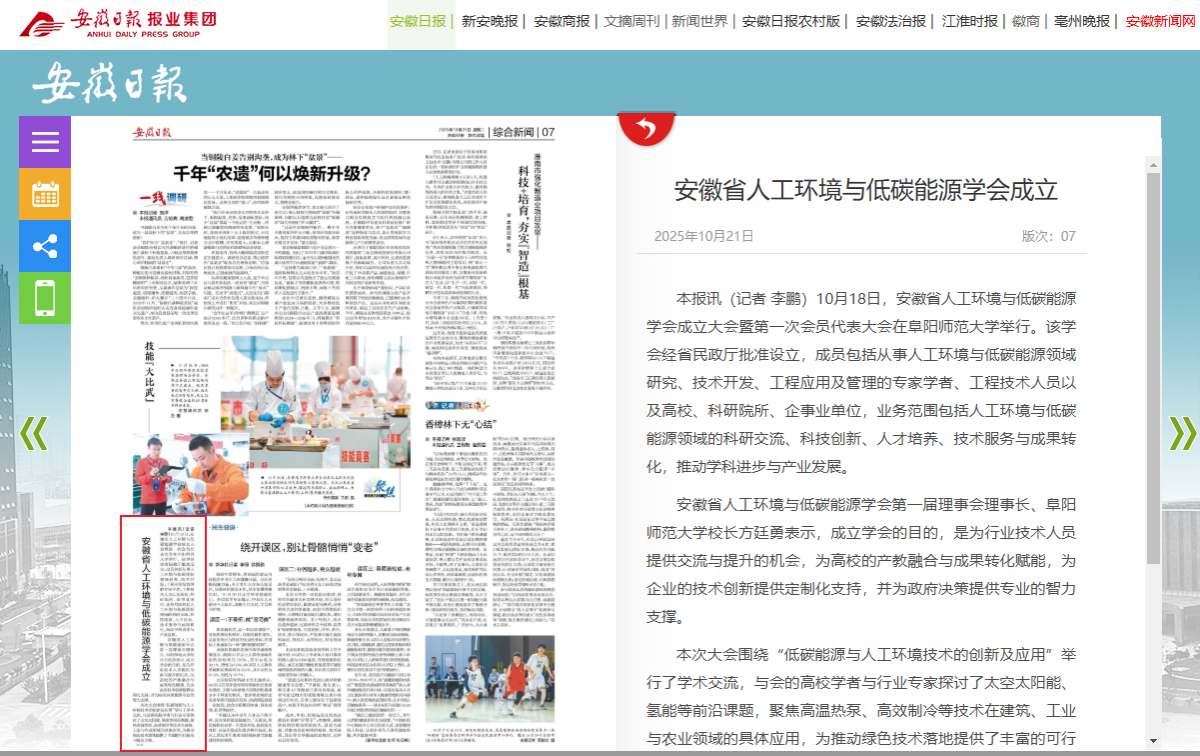Viewport: 1200px width, 756px height.
Task: Select the 安徽日报 tab
Action: (x=417, y=21)
